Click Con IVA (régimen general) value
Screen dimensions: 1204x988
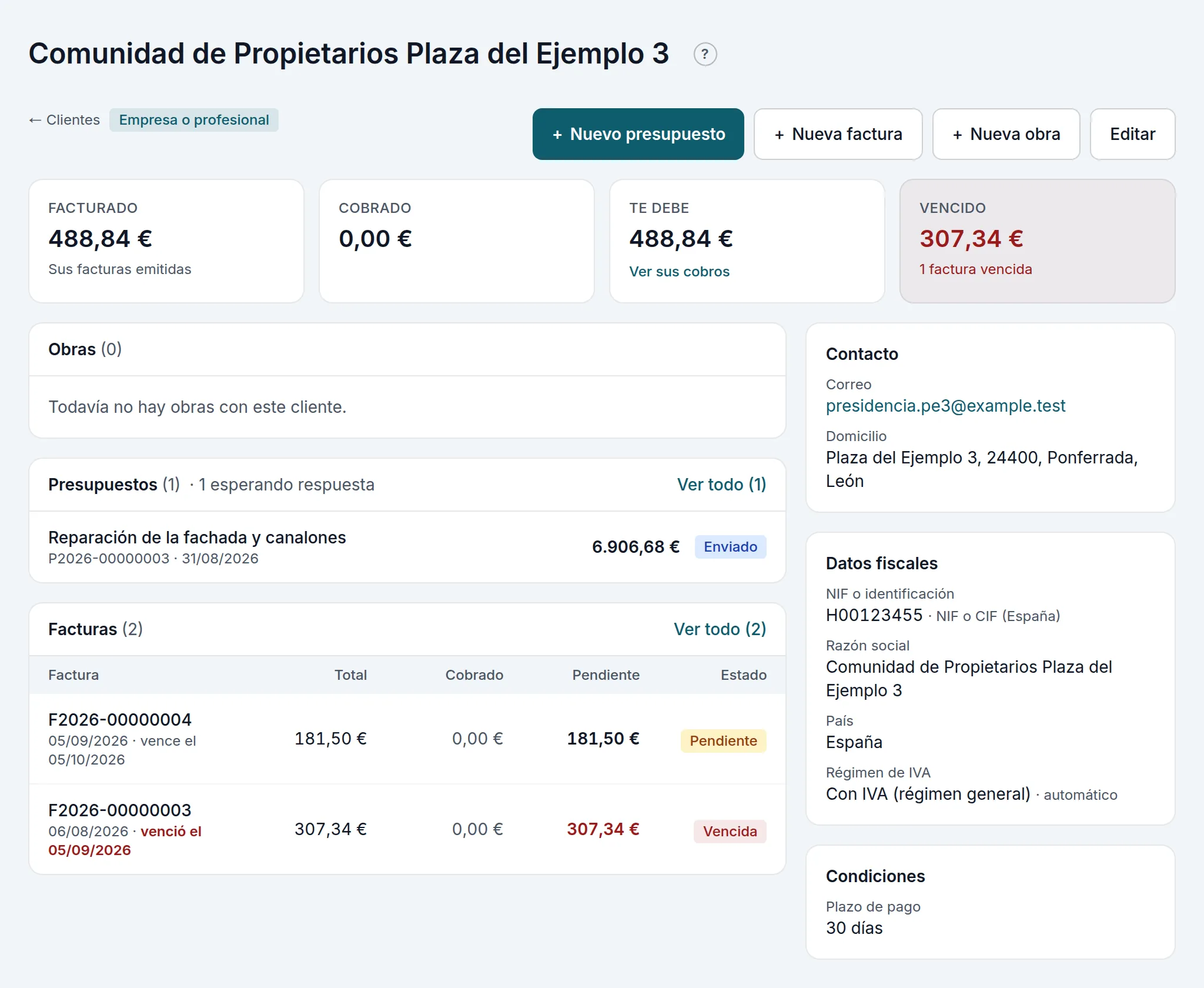[x=928, y=794]
